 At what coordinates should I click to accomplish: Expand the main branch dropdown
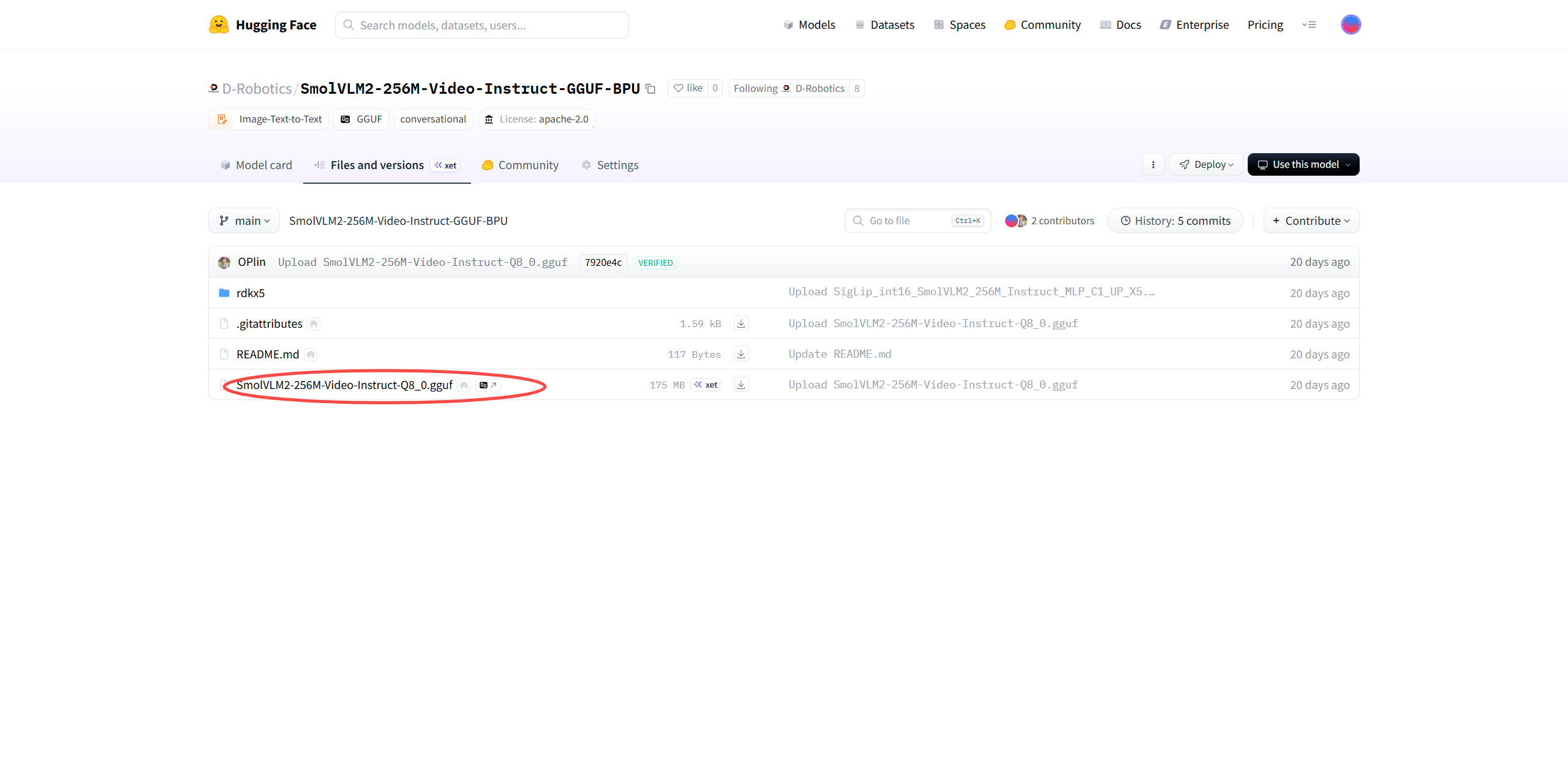point(244,221)
